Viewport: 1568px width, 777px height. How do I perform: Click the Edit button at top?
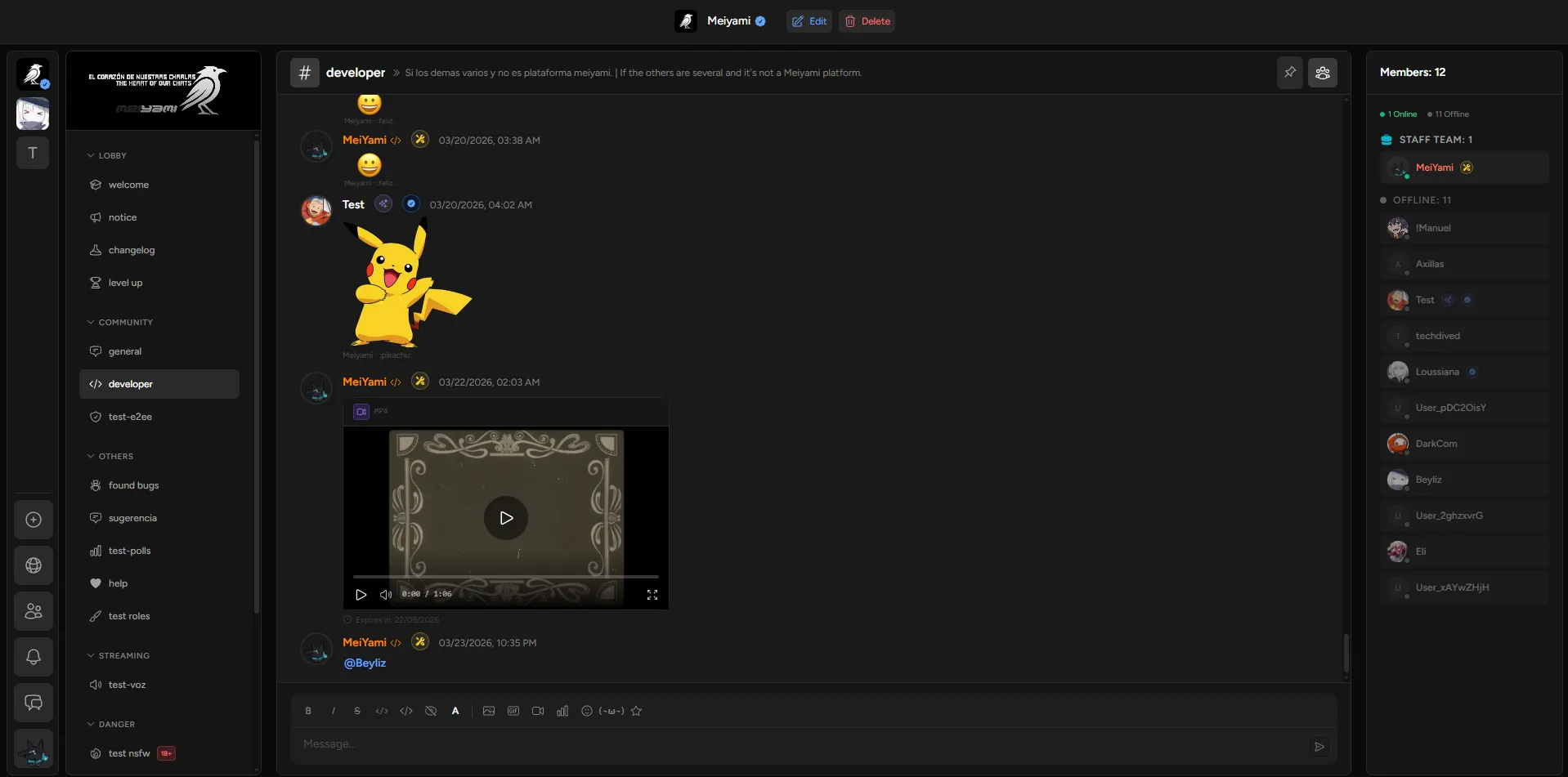[x=809, y=21]
